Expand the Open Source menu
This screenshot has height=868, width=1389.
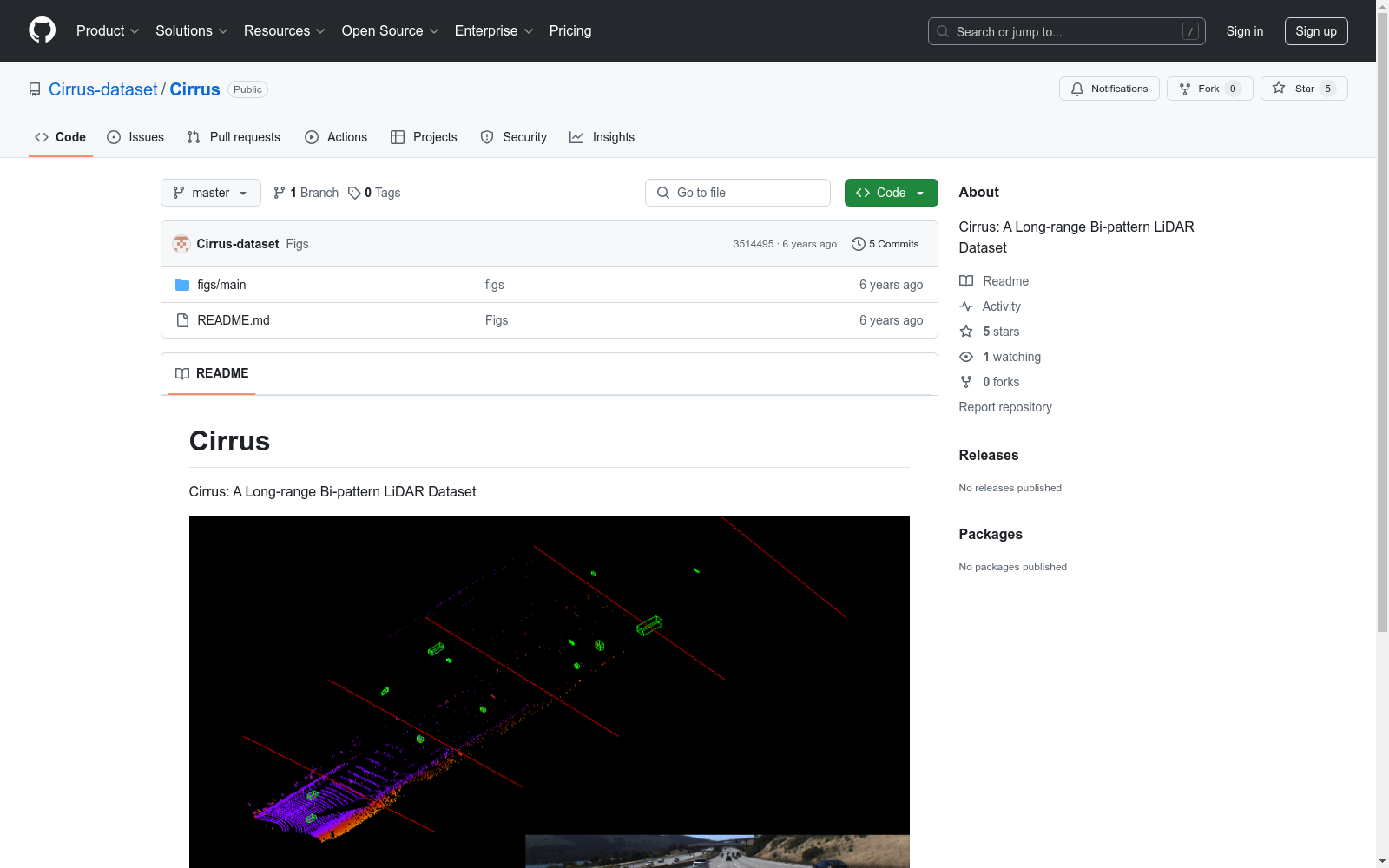[x=391, y=31]
